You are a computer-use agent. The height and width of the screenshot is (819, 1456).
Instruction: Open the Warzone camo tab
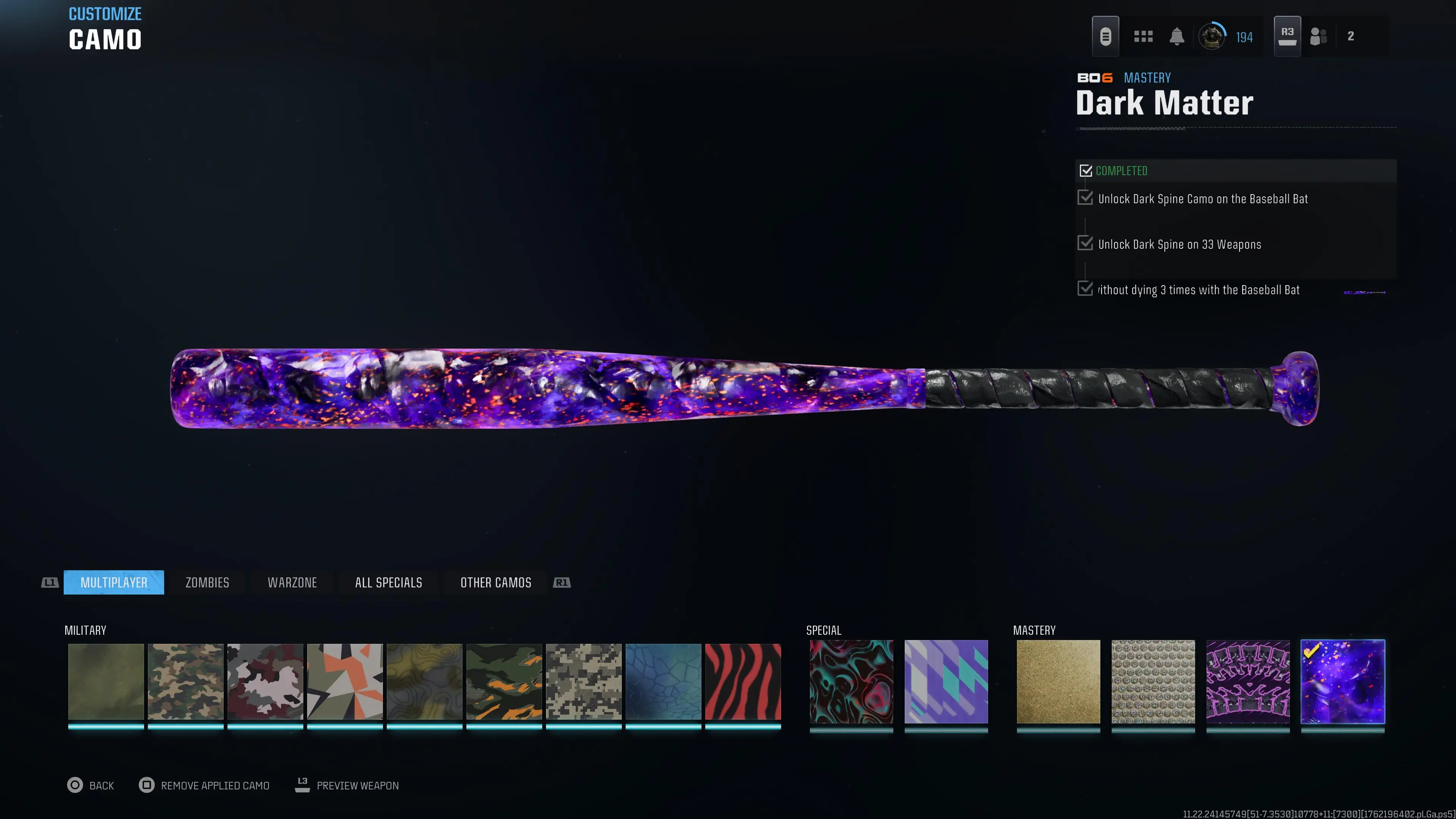point(292,582)
